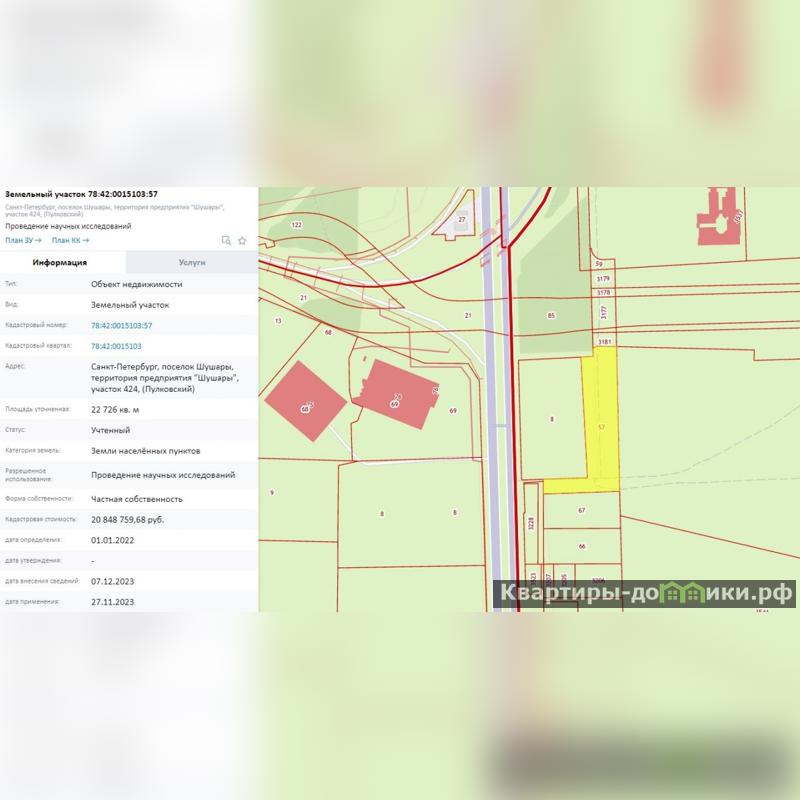This screenshot has height=800, width=800.
Task: Switch to the Информация tab
Action: pyautogui.click(x=60, y=262)
